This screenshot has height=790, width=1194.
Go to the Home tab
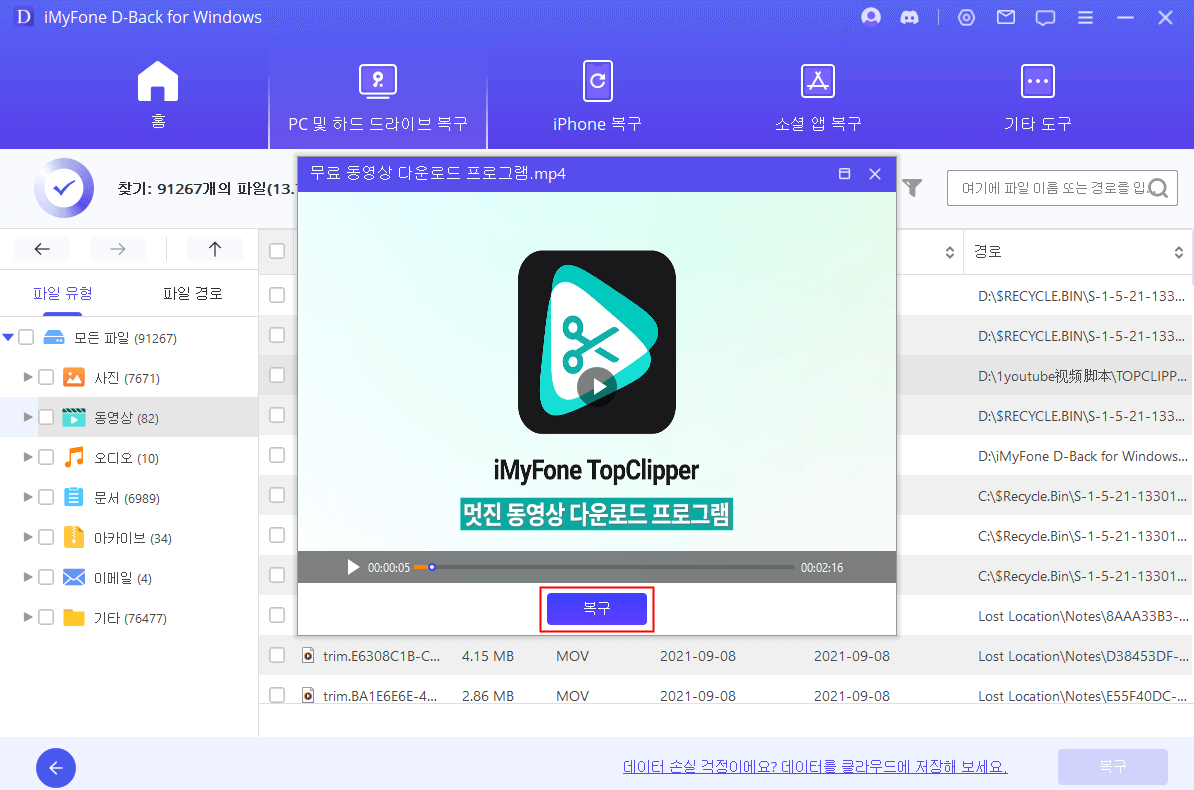(x=158, y=94)
